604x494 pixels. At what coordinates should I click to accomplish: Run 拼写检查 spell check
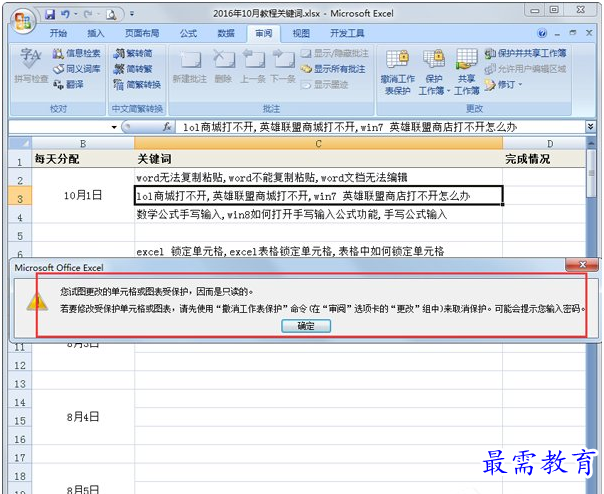[31, 65]
